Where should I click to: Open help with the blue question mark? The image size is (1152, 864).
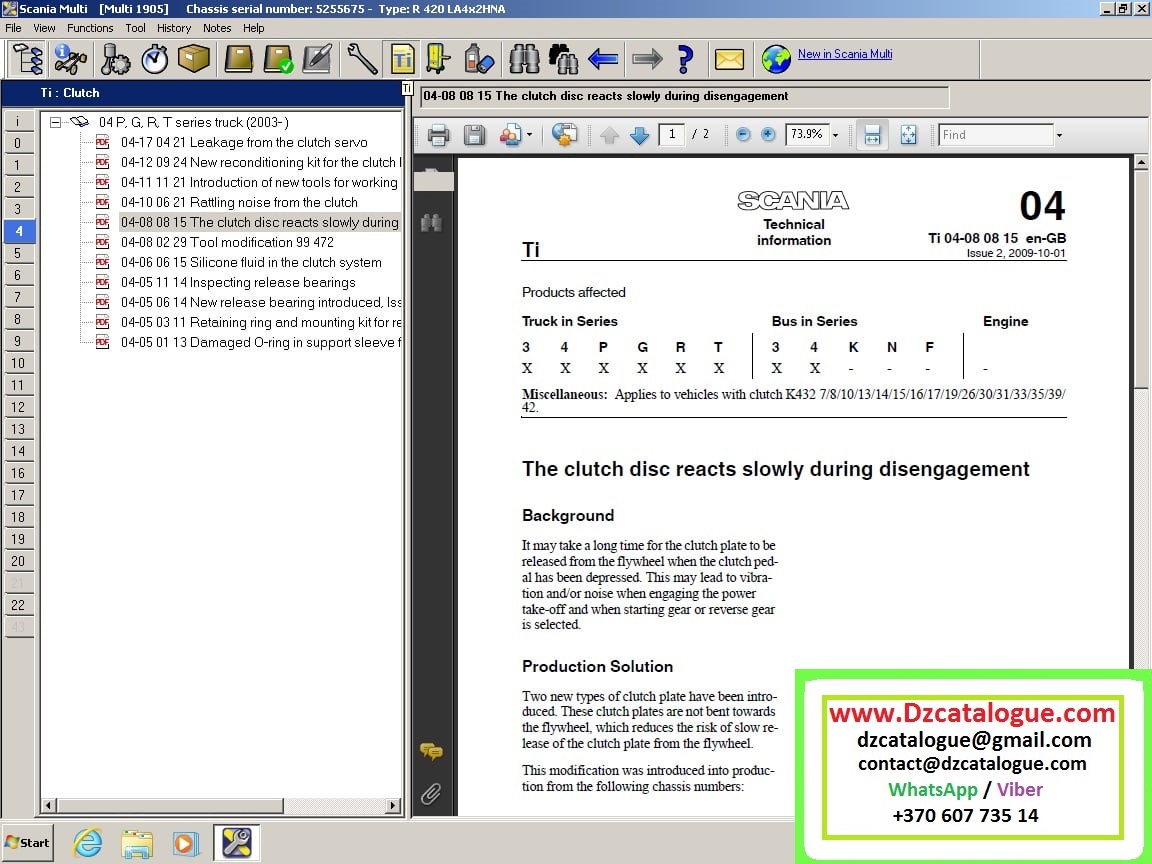pos(685,59)
